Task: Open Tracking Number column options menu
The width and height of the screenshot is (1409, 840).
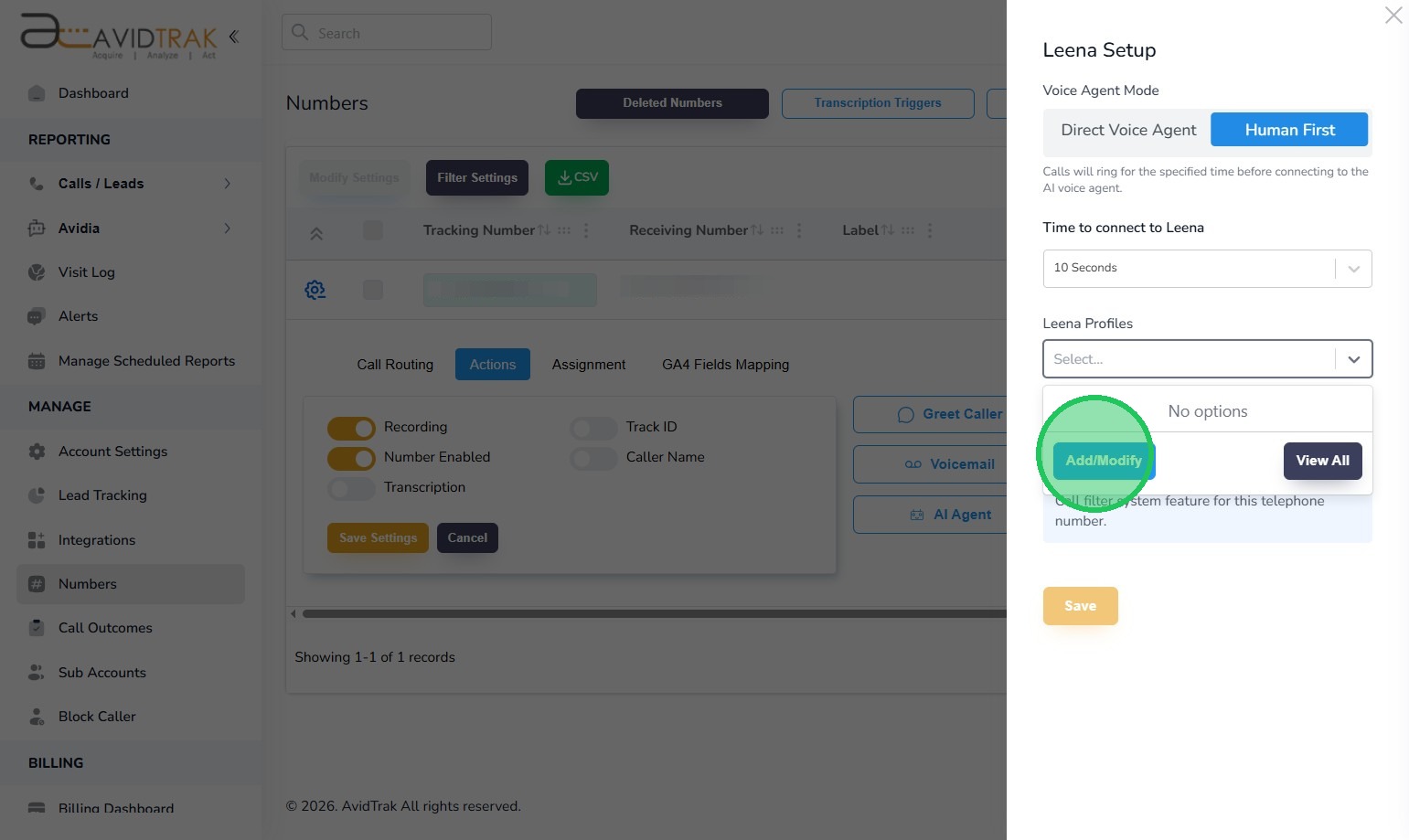Action: (x=586, y=230)
